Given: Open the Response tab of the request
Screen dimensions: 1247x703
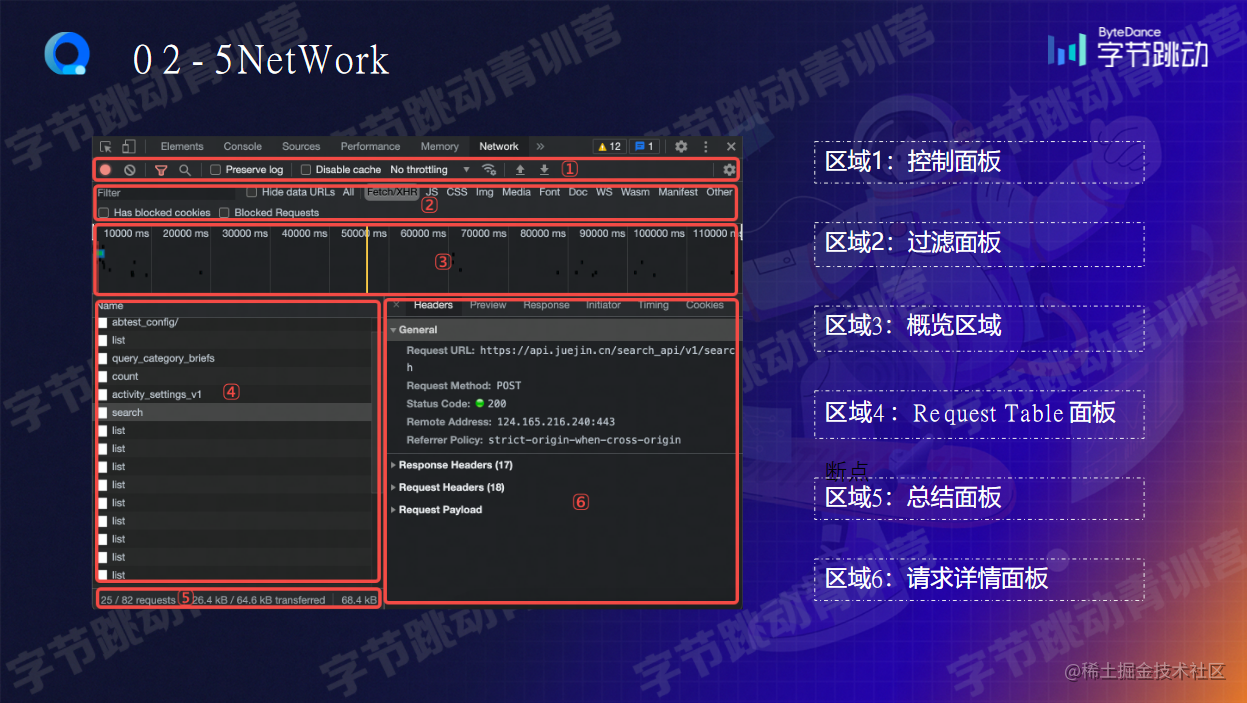Looking at the screenshot, I should tap(546, 305).
